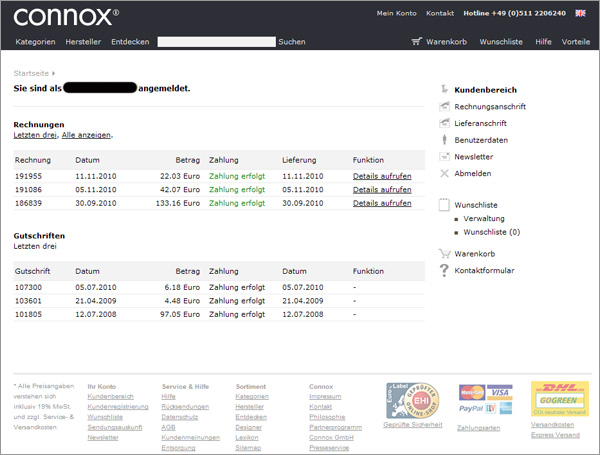Open the Lieferanschrift sidebar link
600x455 pixels.
(x=480, y=123)
